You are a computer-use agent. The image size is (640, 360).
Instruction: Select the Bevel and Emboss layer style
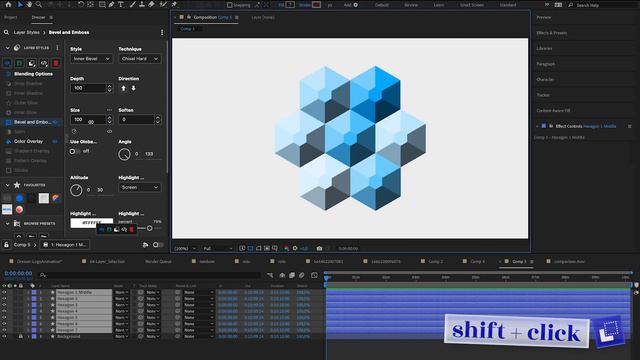point(33,122)
